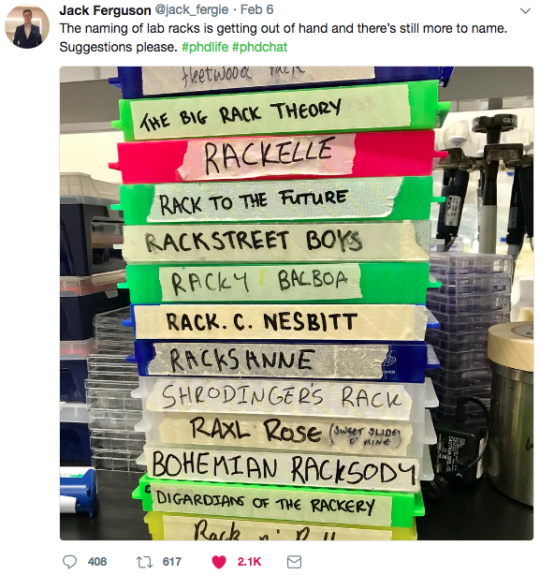Click the tweet text about lab racks
This screenshot has height=575, width=540.
(x=283, y=37)
